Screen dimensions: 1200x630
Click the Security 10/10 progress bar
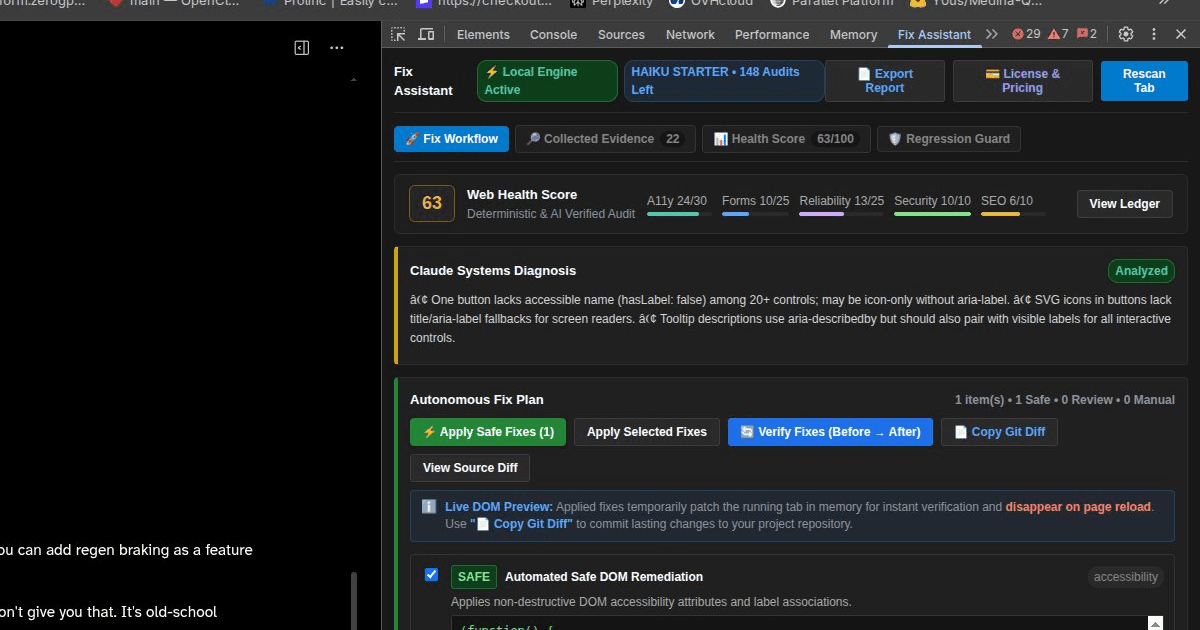coord(932,213)
